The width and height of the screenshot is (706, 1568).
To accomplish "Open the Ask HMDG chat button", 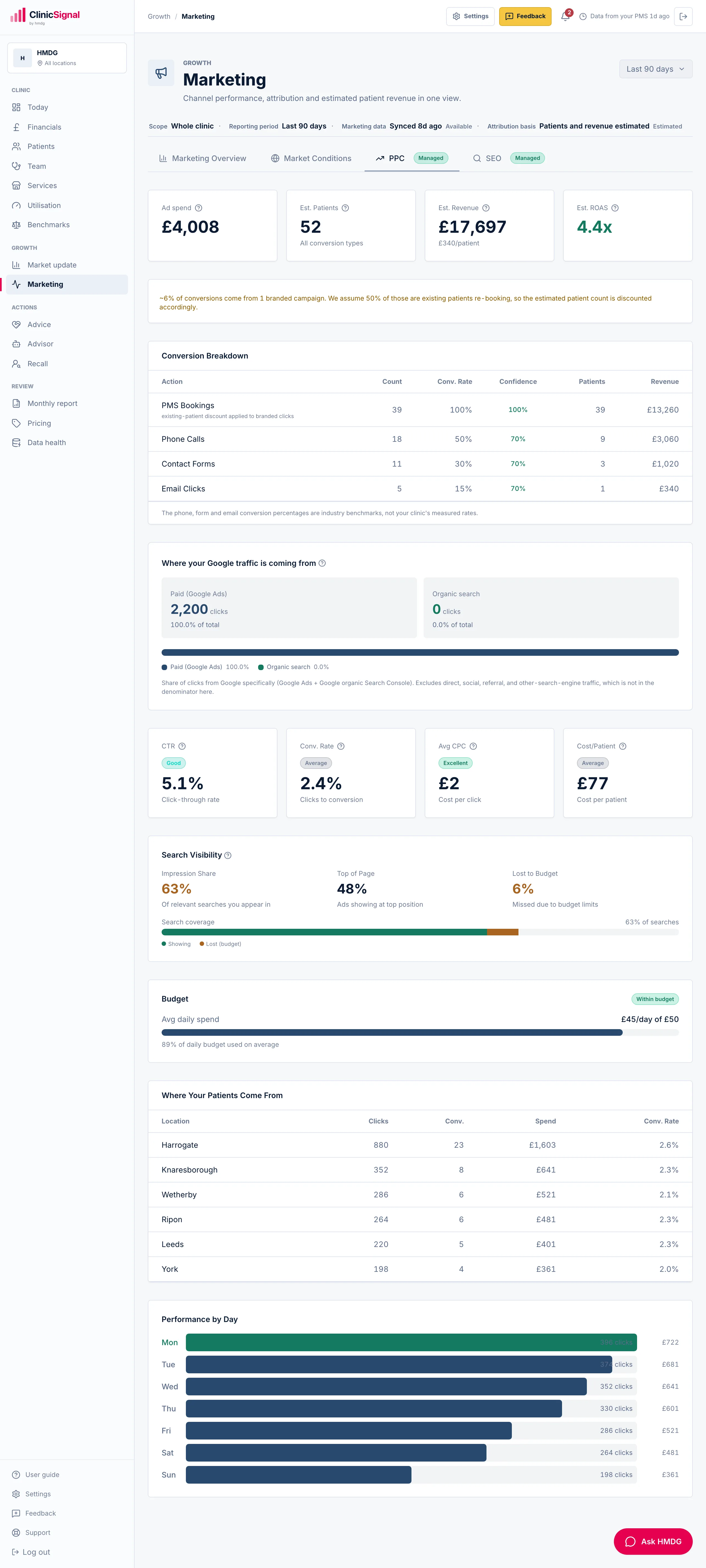I will coord(653,1541).
